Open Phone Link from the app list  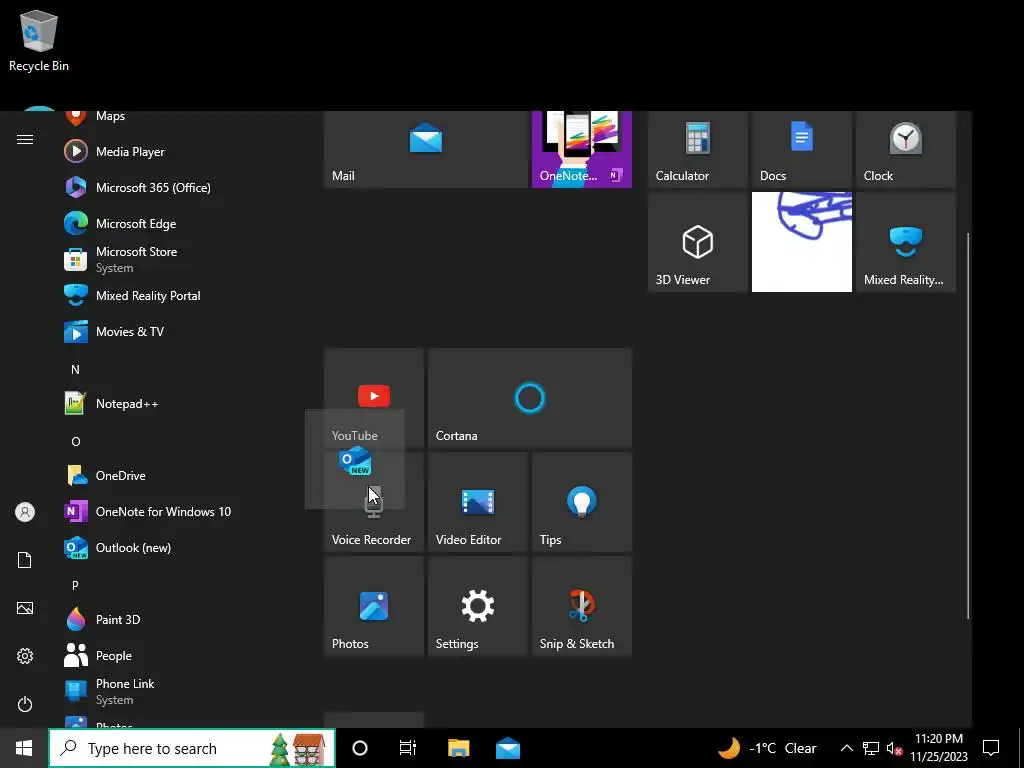[x=176, y=691]
